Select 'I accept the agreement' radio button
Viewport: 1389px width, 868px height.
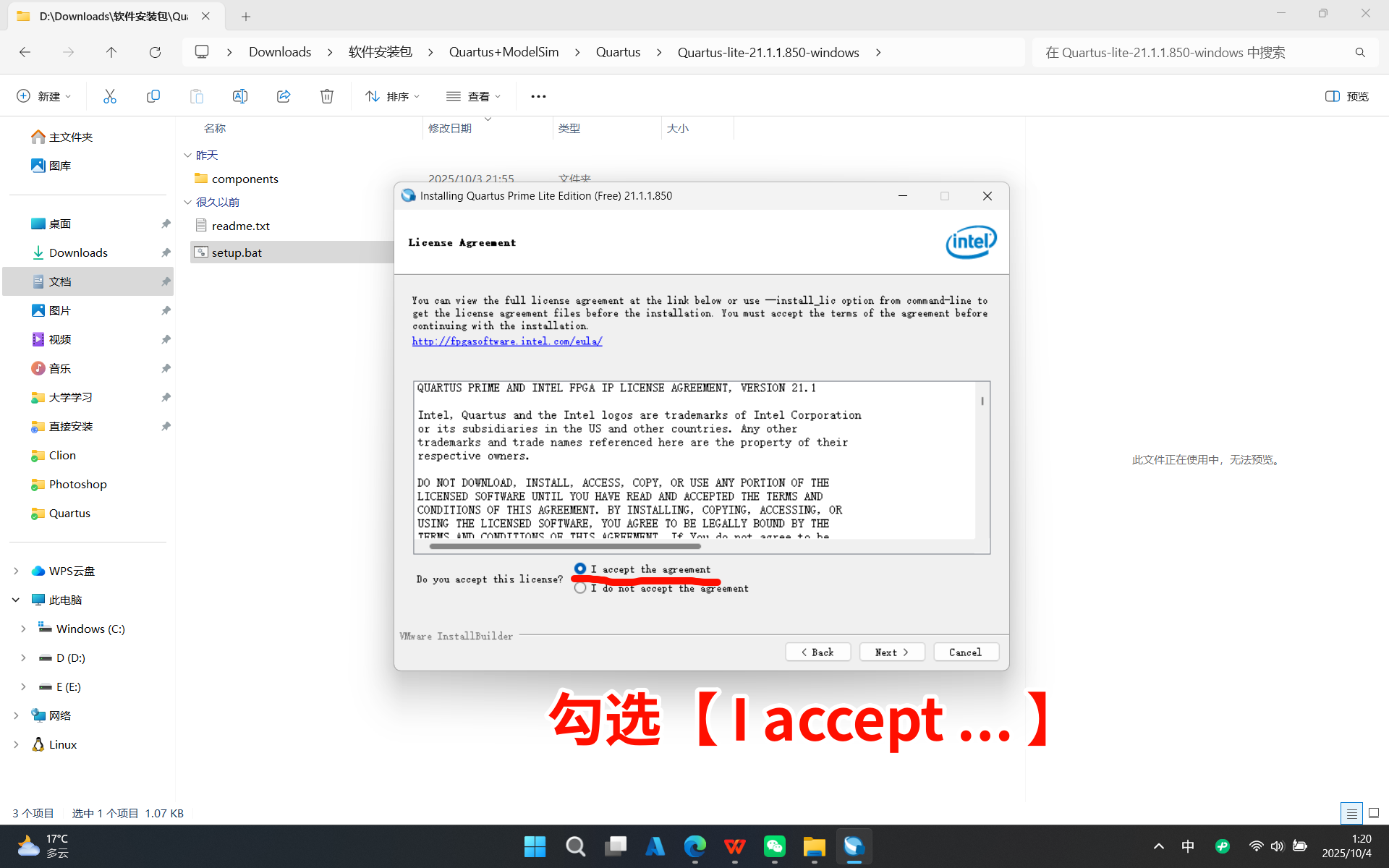pyautogui.click(x=580, y=569)
